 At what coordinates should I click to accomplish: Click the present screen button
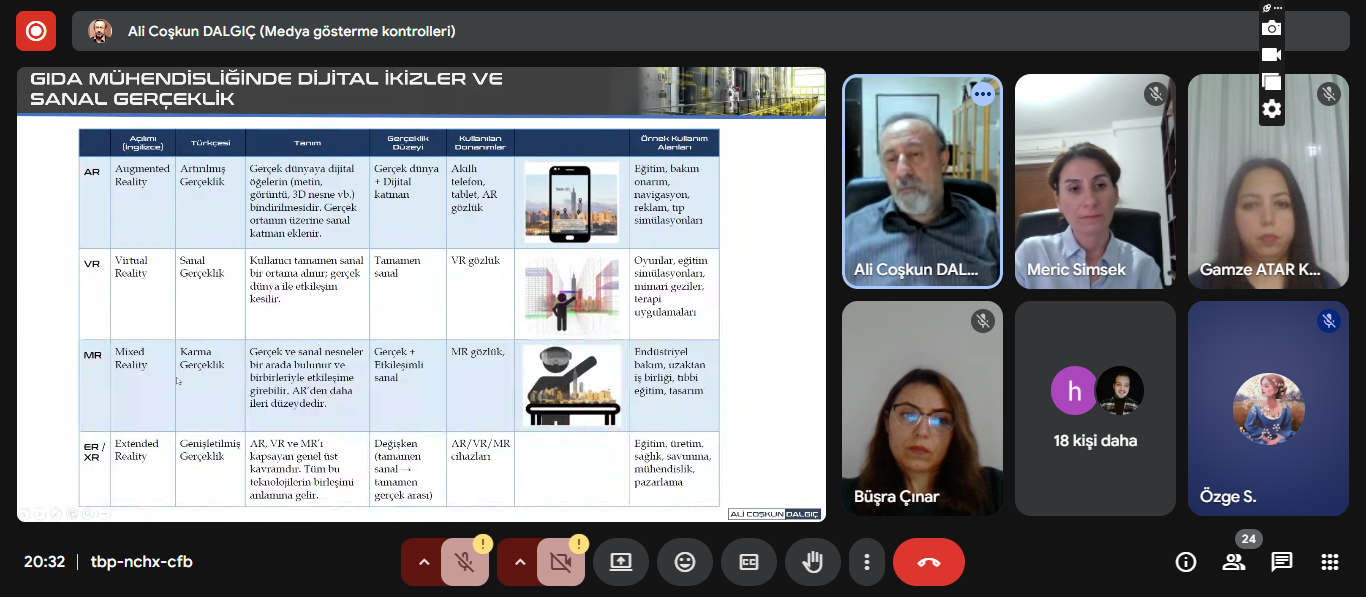tap(621, 562)
